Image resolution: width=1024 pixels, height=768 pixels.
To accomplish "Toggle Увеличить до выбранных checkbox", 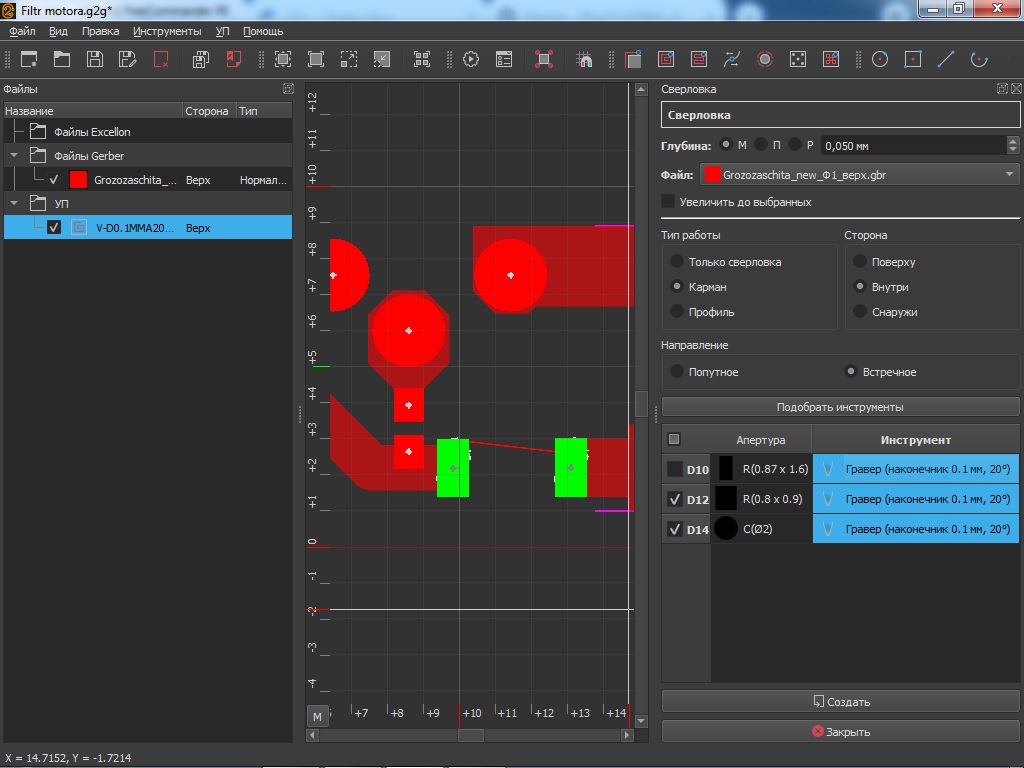I will tap(668, 202).
